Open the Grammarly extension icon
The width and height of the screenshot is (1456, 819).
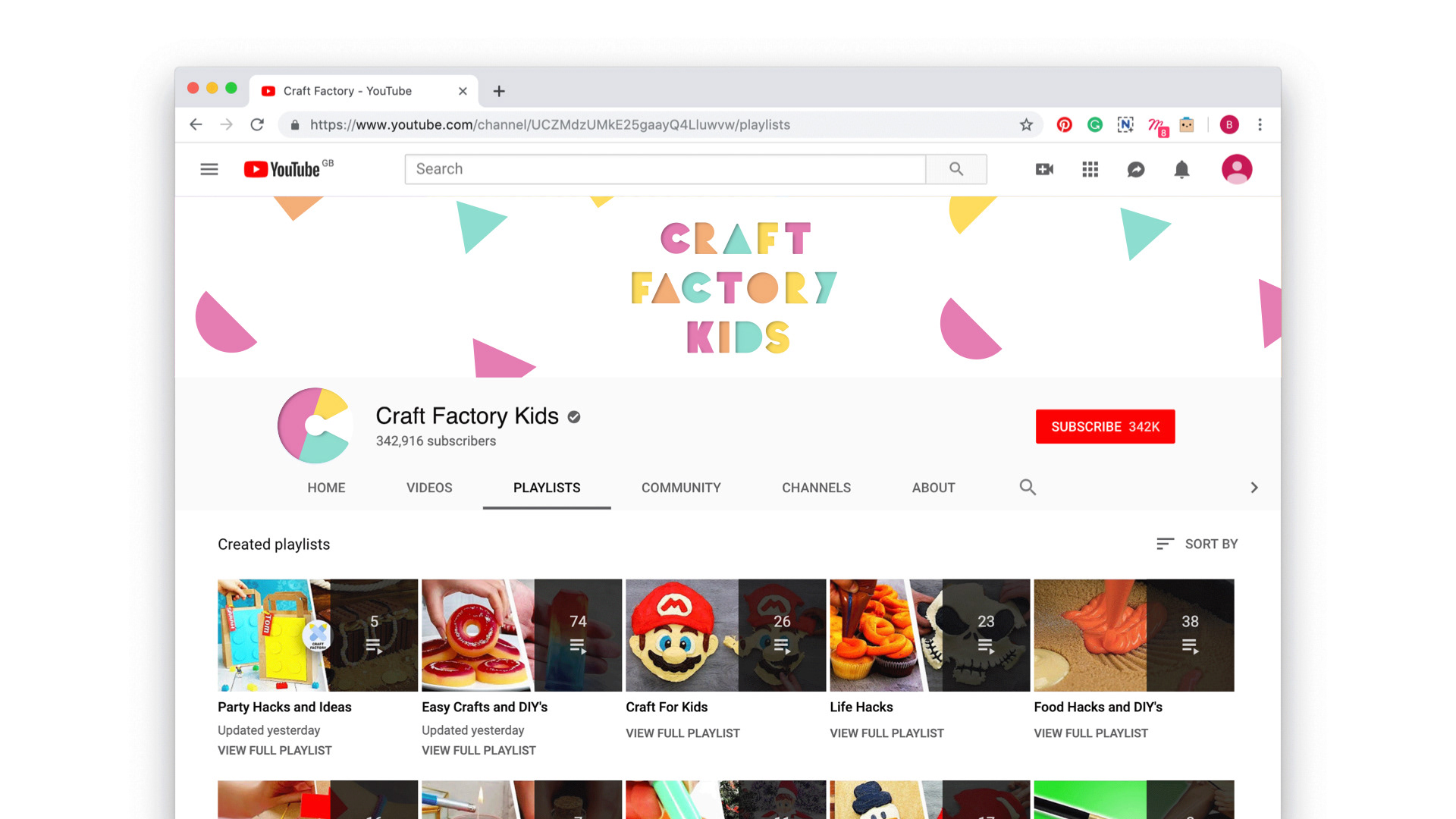1094,124
